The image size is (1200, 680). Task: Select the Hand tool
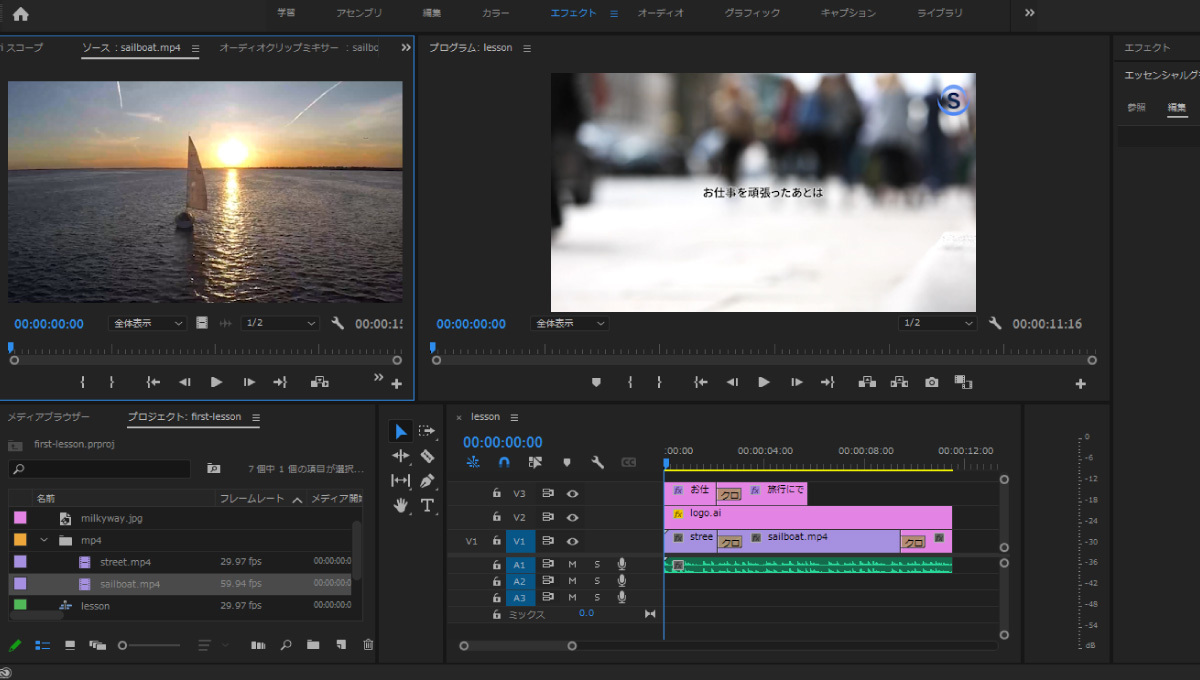[400, 505]
